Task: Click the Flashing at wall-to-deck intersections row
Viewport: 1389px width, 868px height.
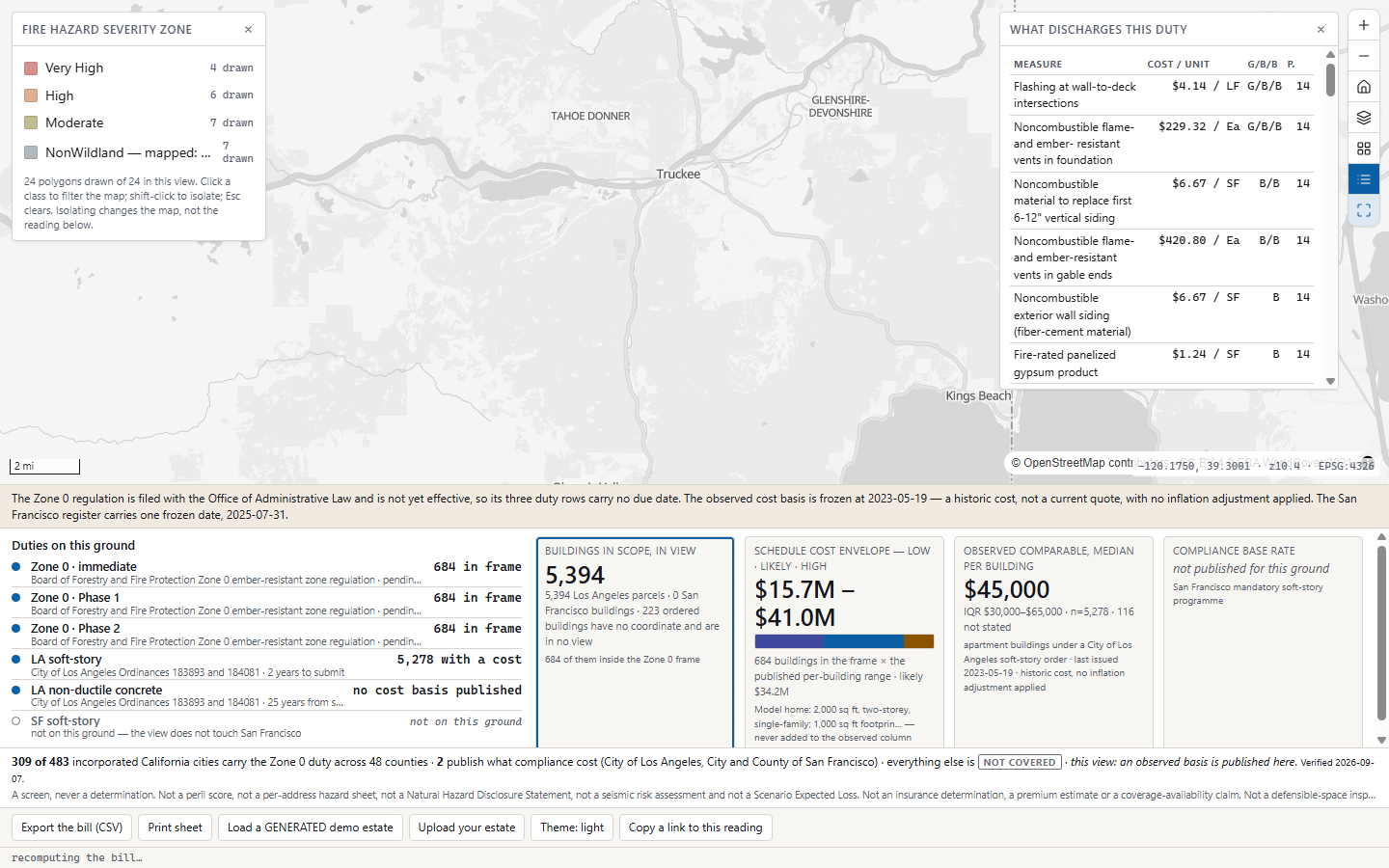Action: pyautogui.click(x=1162, y=95)
